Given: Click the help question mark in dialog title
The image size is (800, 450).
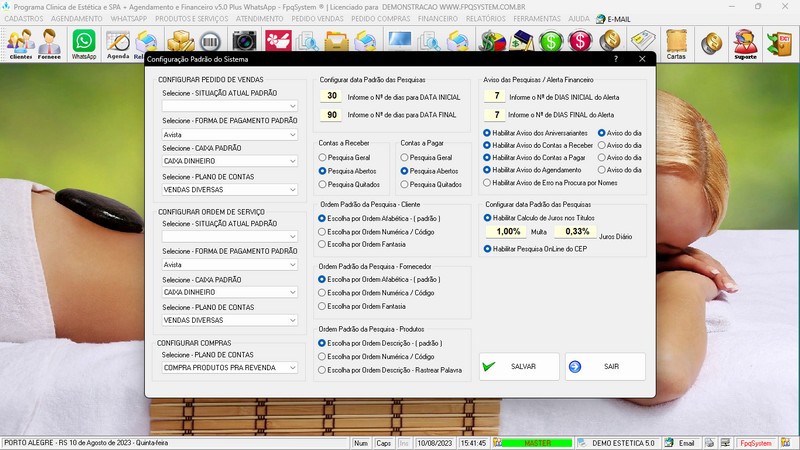Looking at the screenshot, I should pos(616,59).
